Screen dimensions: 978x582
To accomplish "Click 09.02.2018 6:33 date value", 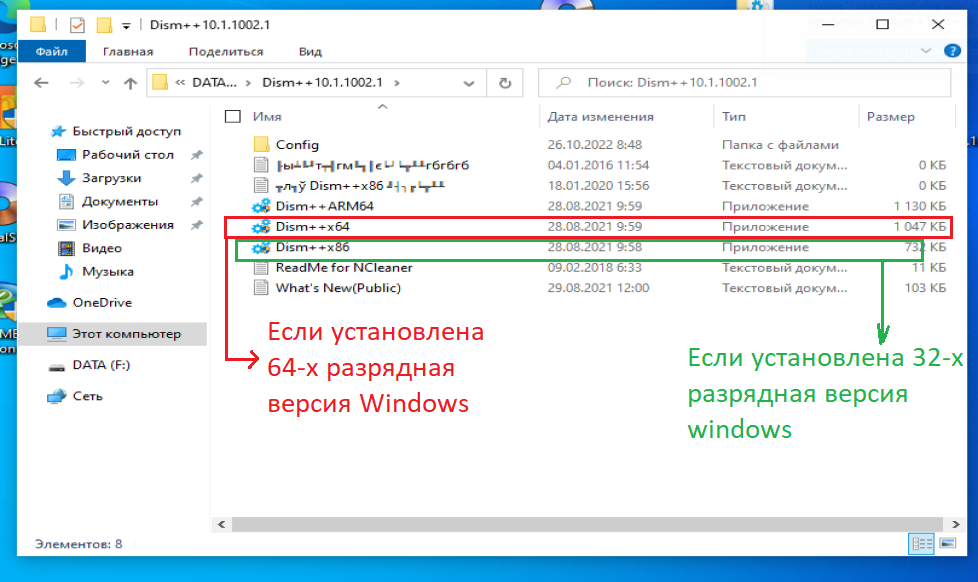I will (594, 268).
